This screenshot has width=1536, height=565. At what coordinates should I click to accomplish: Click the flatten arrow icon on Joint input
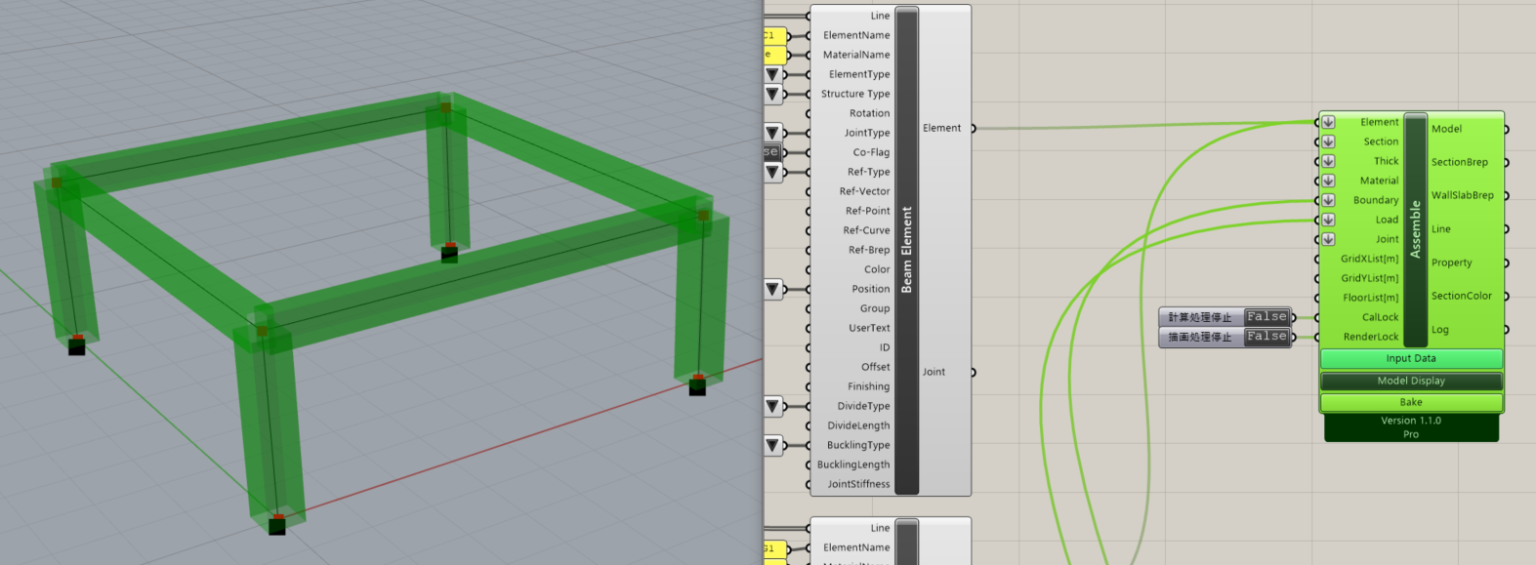click(1328, 239)
